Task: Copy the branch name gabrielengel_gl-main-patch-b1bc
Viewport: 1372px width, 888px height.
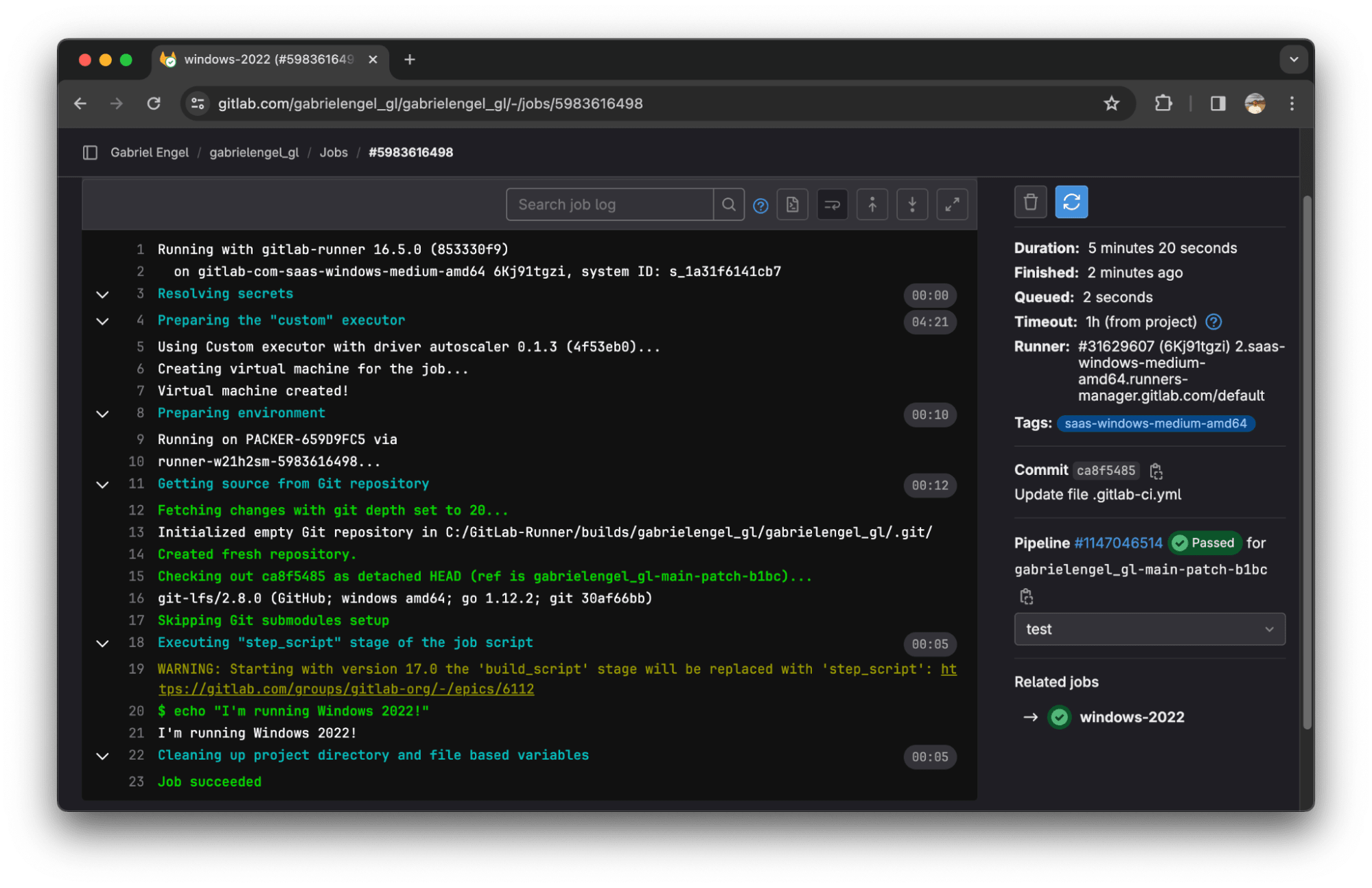Action: click(x=1026, y=596)
